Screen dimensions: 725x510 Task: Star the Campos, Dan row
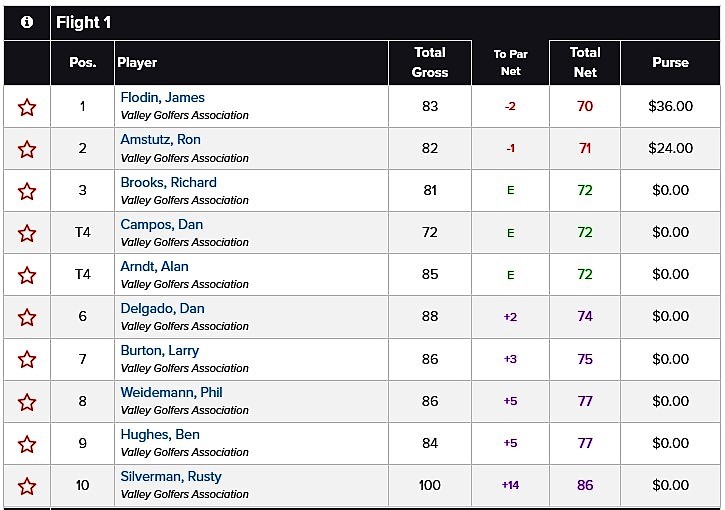27,233
